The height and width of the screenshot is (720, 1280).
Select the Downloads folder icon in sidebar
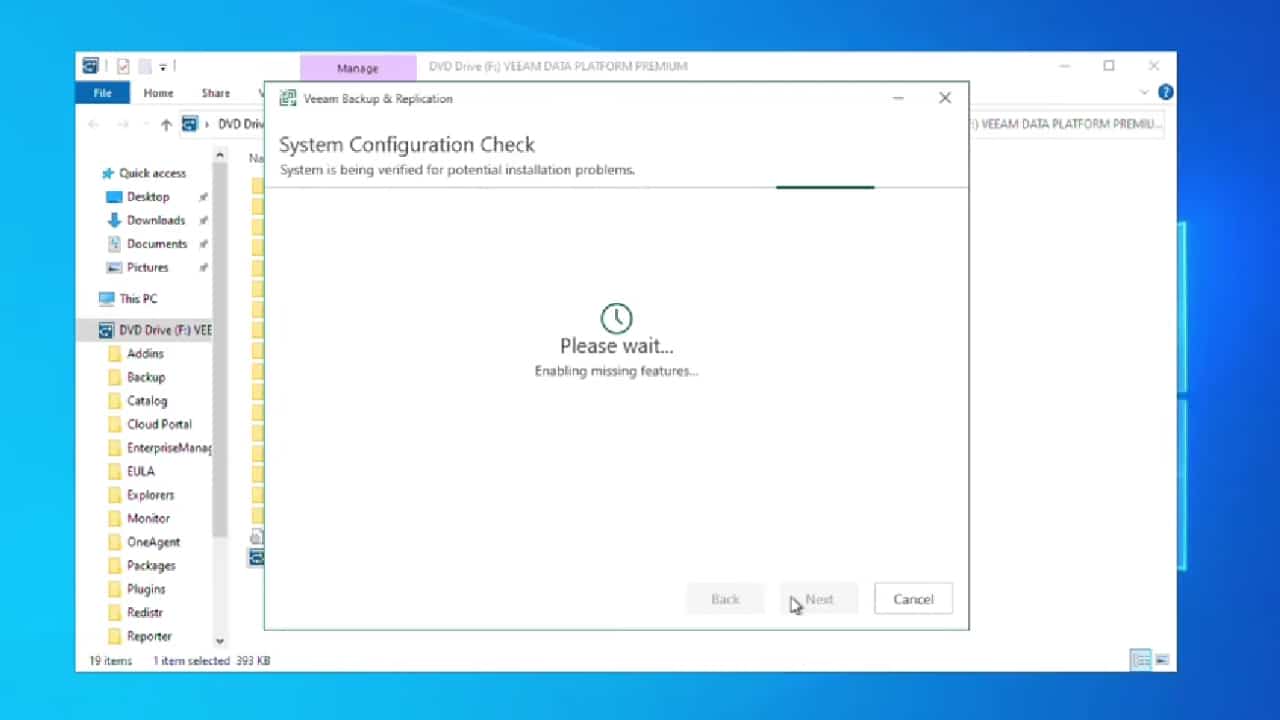(x=114, y=220)
